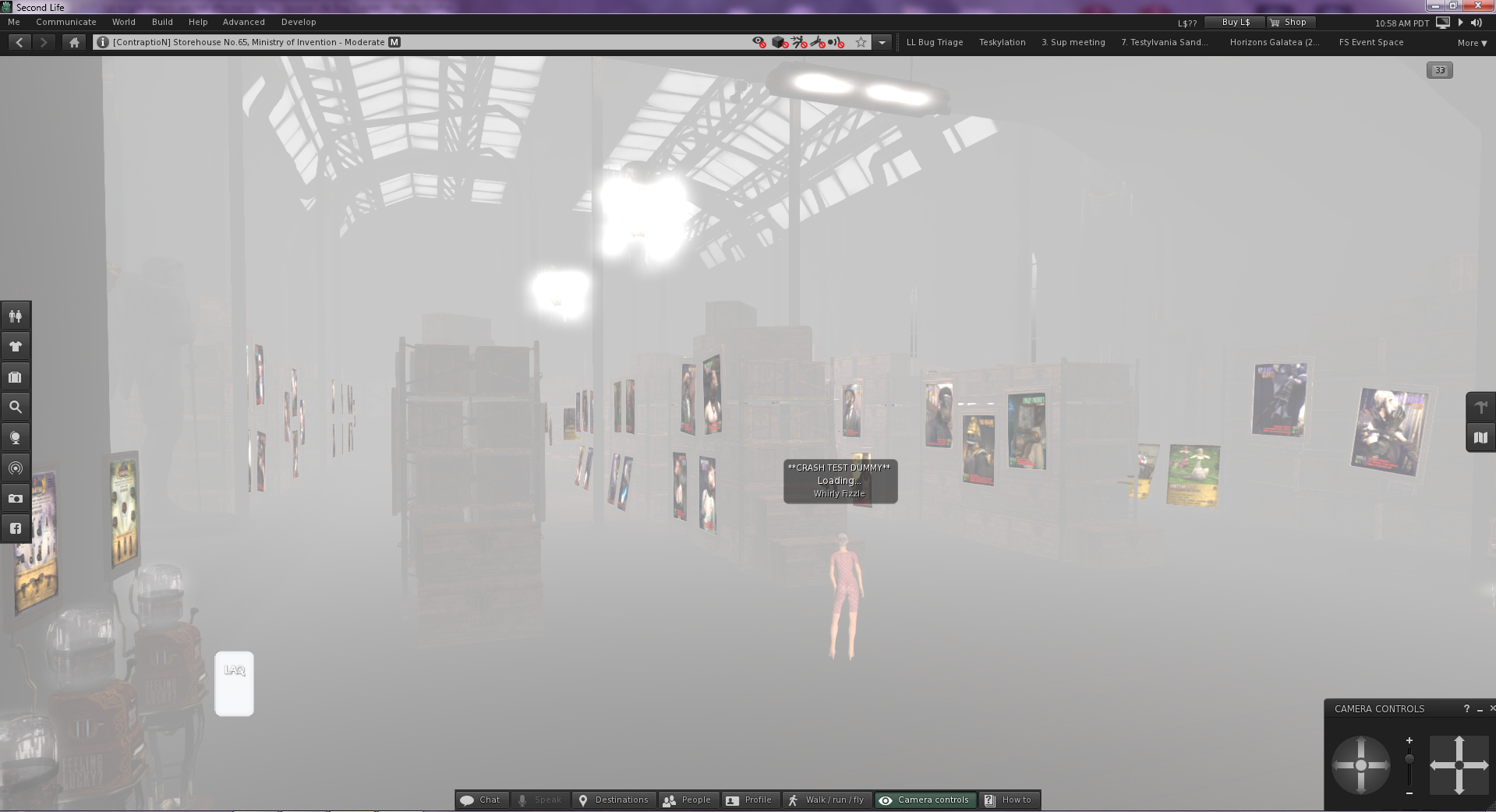Click the Buy L$ button
Screen dimensions: 1496x812
(1234, 22)
